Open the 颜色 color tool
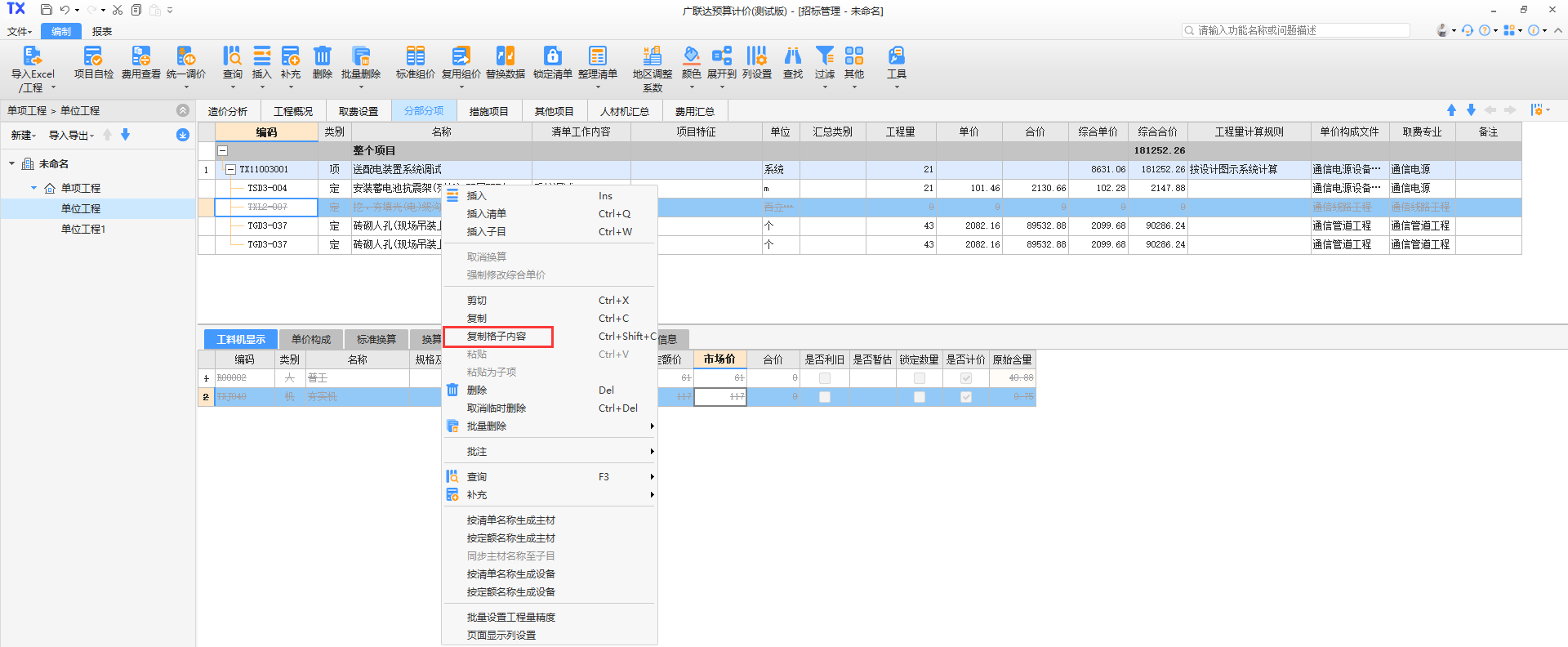 pyautogui.click(x=691, y=56)
